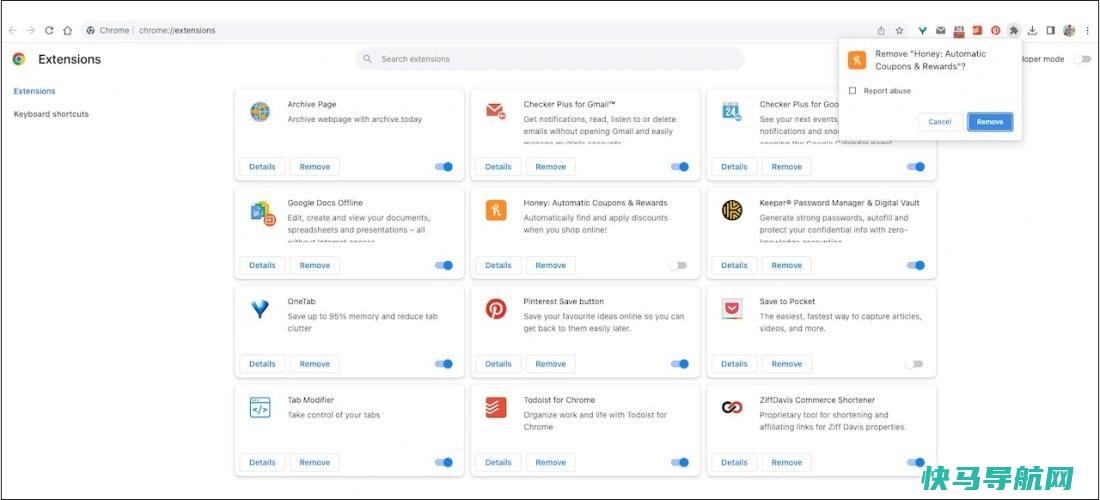
Task: Select Extensions in the left sidebar
Action: point(34,91)
